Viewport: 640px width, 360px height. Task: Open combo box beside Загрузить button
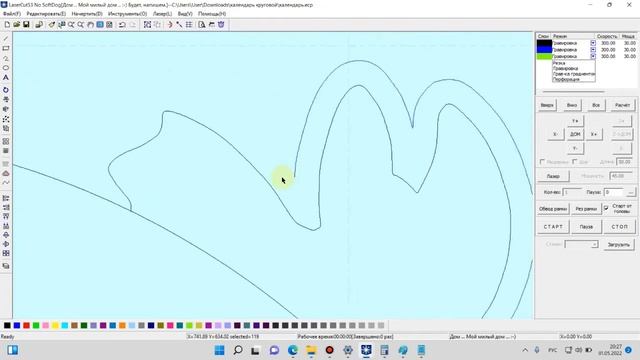[581, 244]
